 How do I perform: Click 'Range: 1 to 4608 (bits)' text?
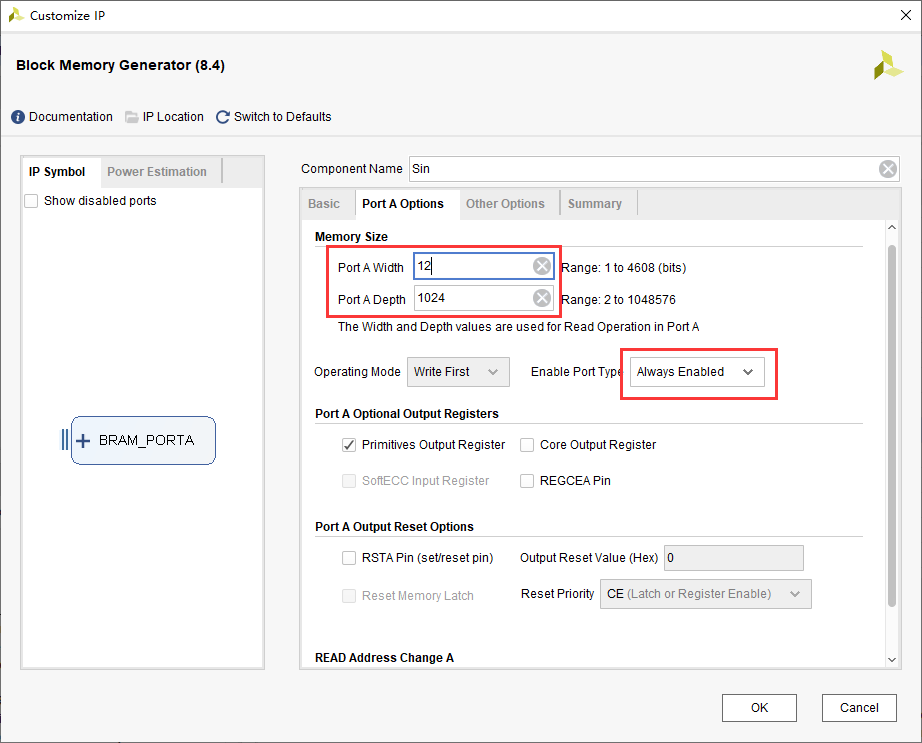coord(624,268)
